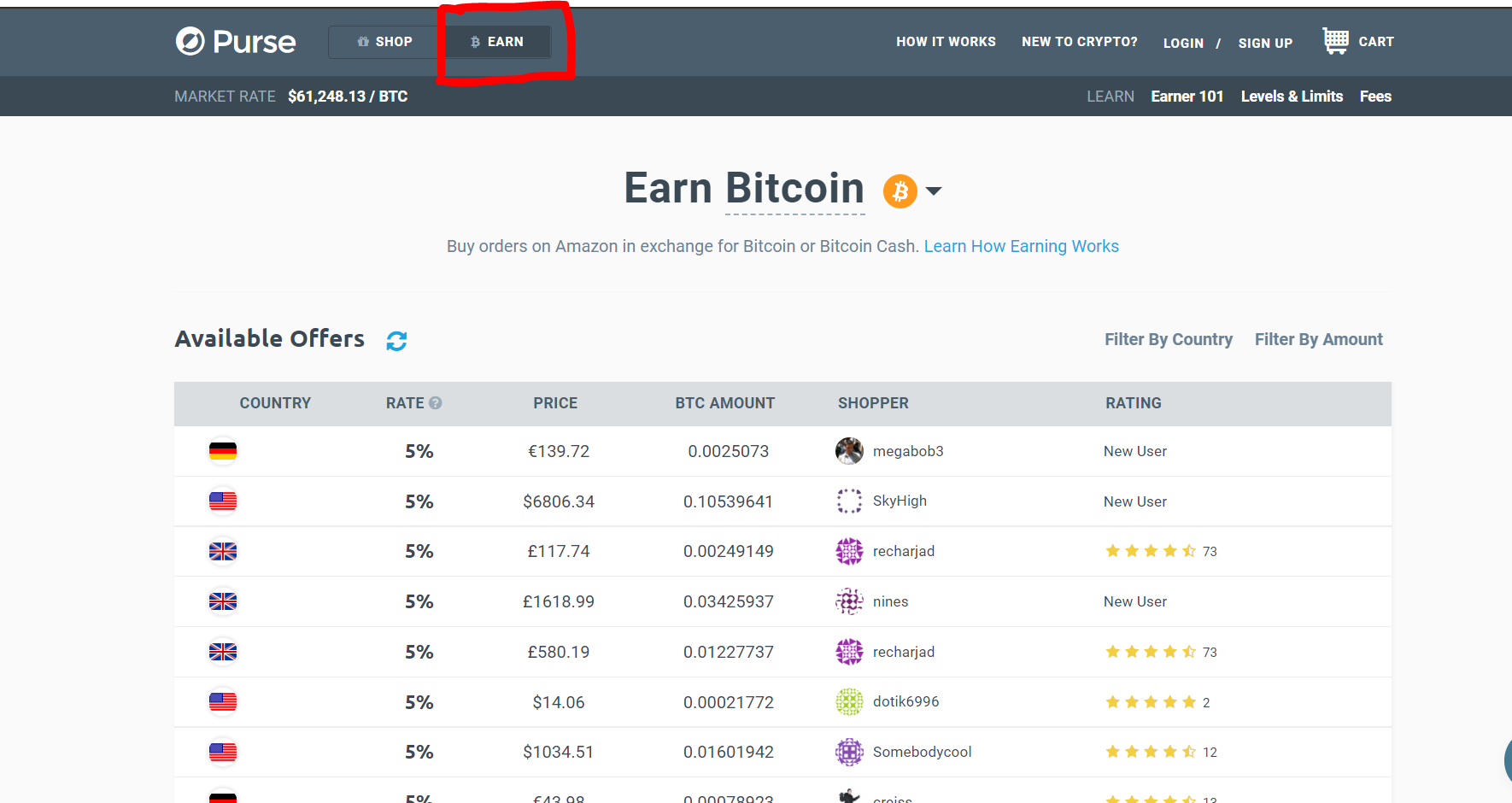Click the dashed-underlined Bitcoin heading word
1512x803 pixels.
point(794,188)
